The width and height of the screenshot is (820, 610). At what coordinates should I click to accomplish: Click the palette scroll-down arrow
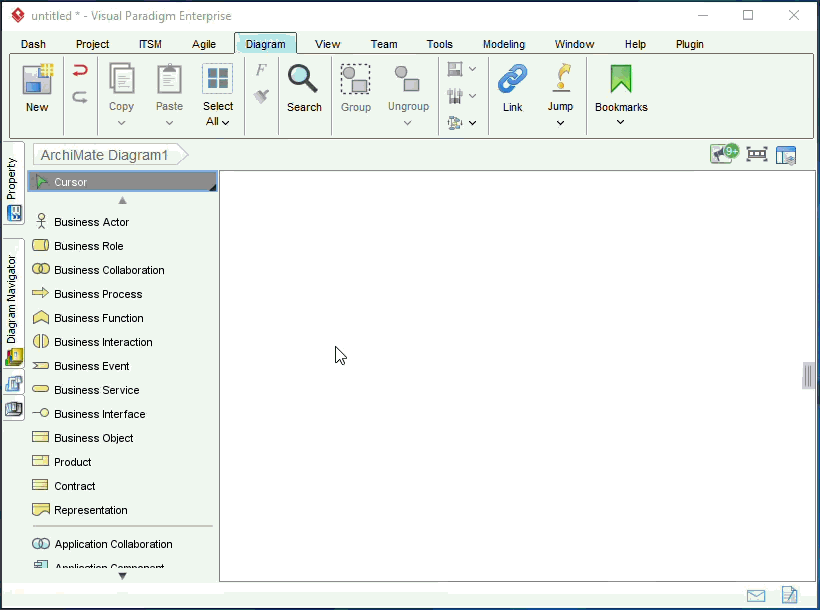click(x=122, y=576)
